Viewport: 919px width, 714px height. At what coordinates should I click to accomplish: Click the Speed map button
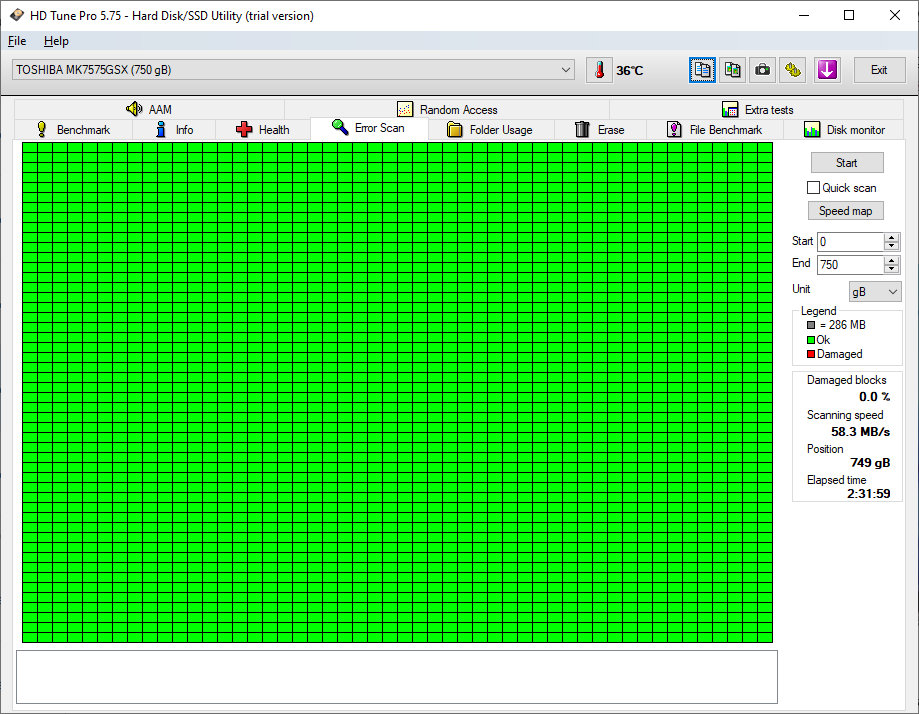[x=846, y=211]
